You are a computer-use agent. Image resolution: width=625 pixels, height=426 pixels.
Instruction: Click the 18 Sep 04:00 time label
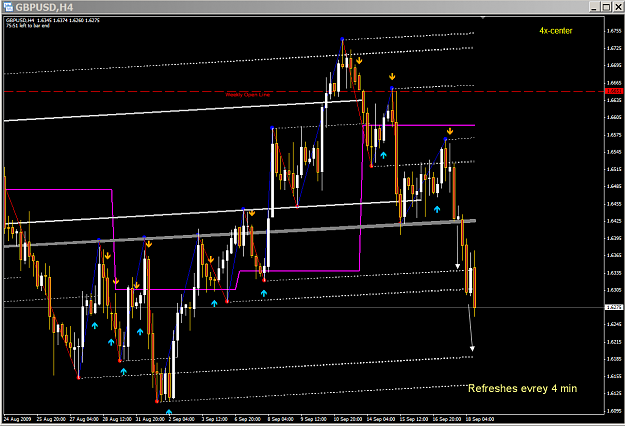(x=480, y=419)
